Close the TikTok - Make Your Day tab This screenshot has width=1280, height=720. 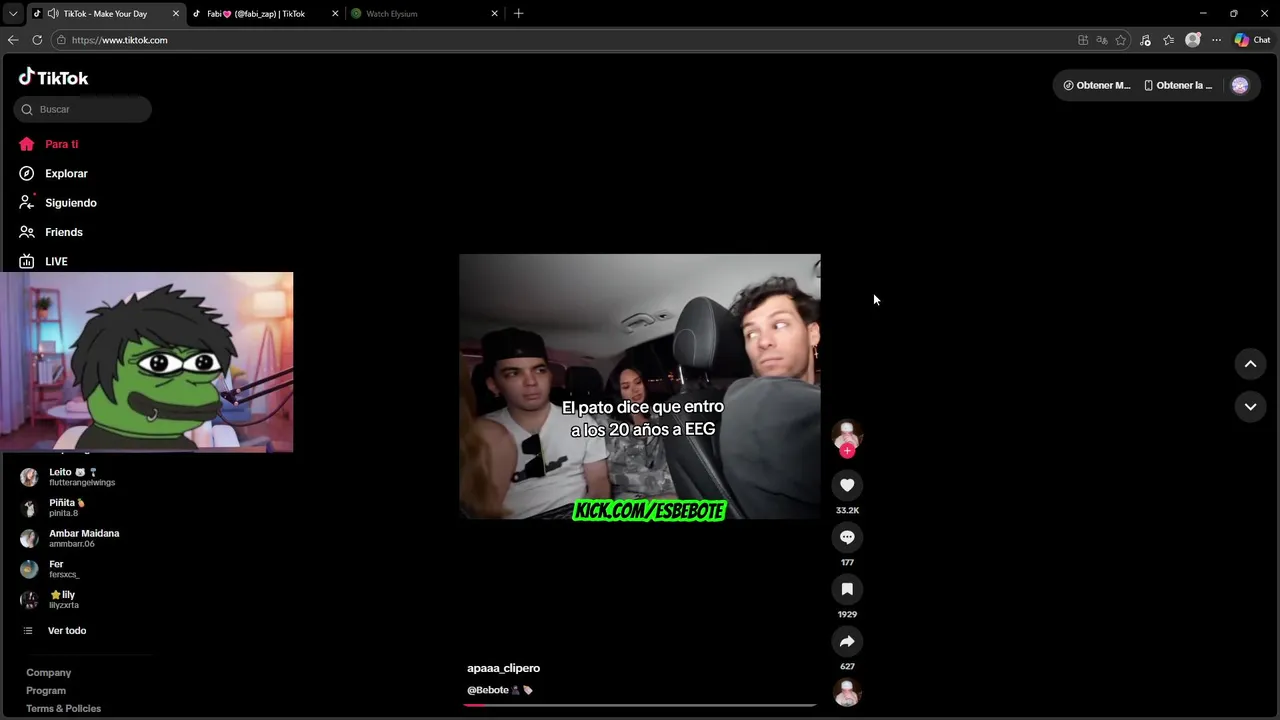click(x=176, y=14)
